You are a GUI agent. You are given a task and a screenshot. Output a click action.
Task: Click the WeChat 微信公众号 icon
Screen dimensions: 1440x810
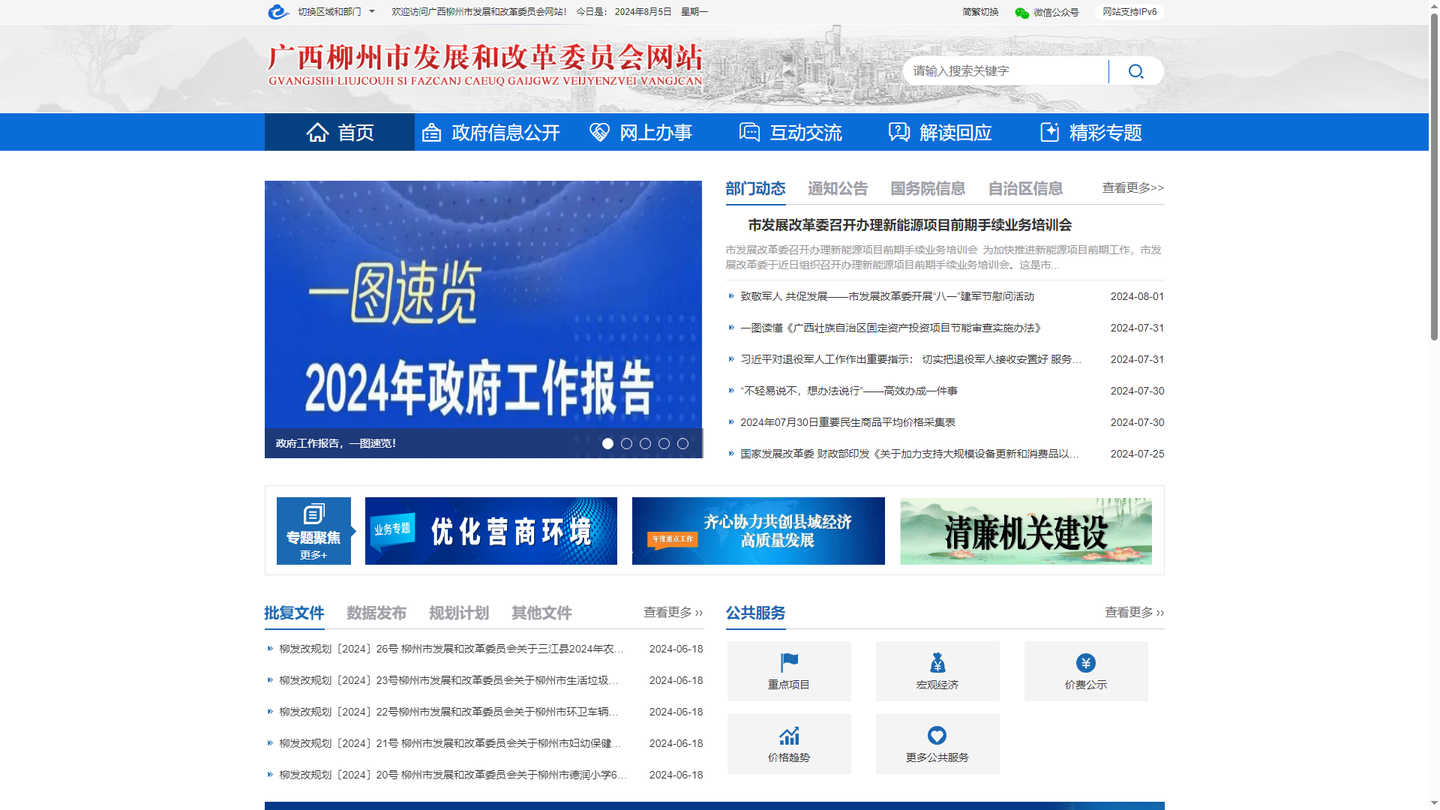coord(1021,13)
